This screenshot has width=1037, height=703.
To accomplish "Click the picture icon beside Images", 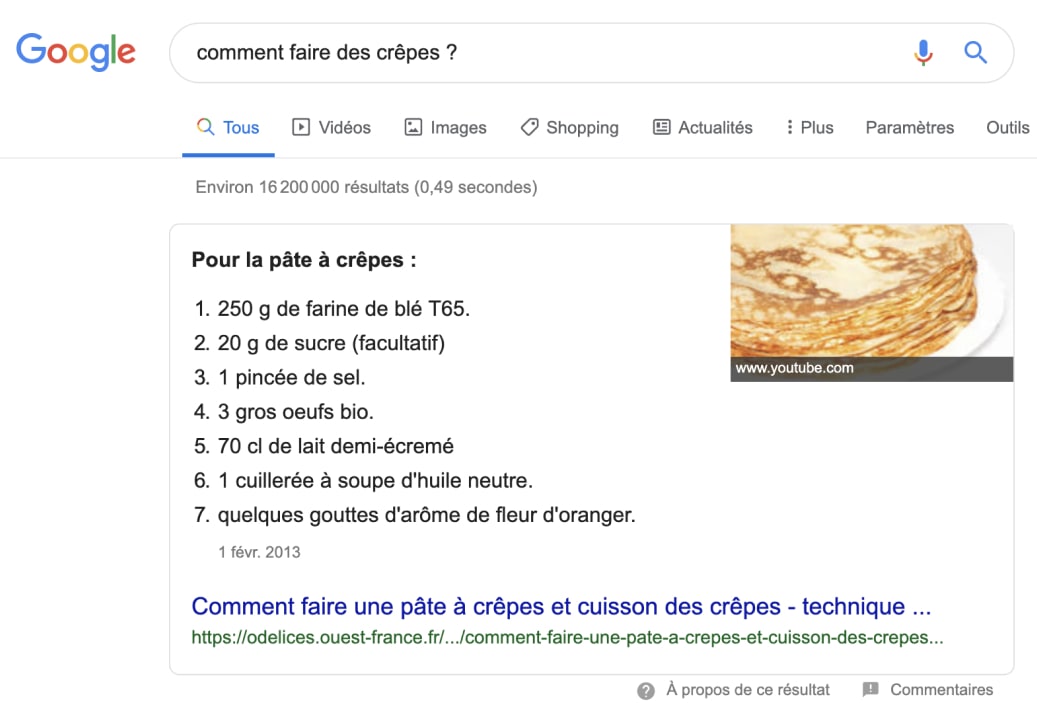I will pyautogui.click(x=415, y=127).
